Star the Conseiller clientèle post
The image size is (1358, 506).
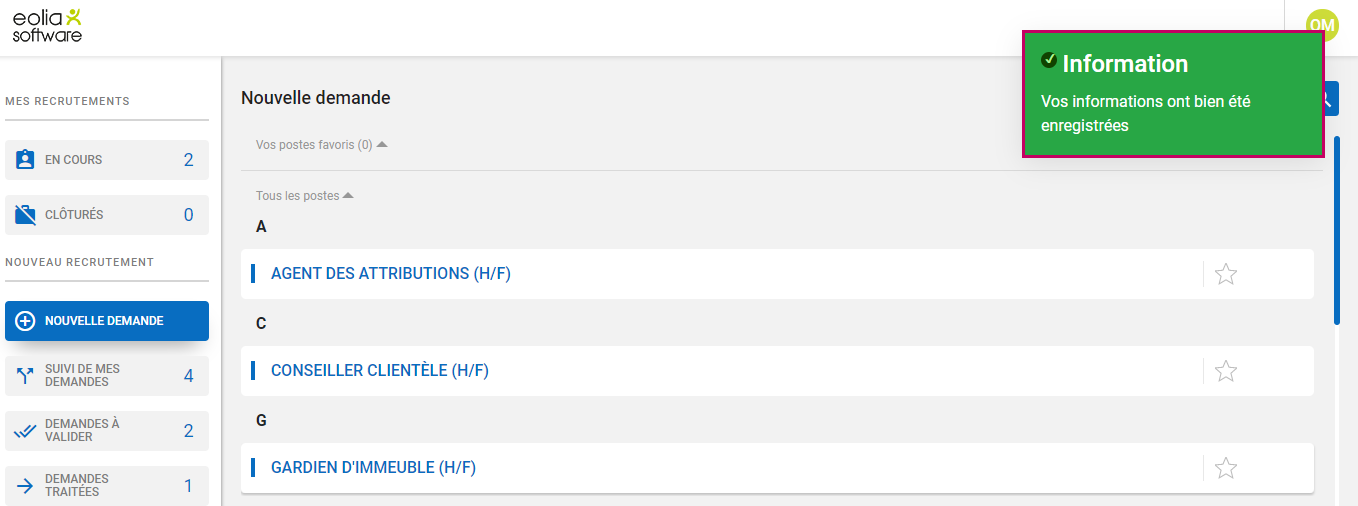pyautogui.click(x=1225, y=371)
